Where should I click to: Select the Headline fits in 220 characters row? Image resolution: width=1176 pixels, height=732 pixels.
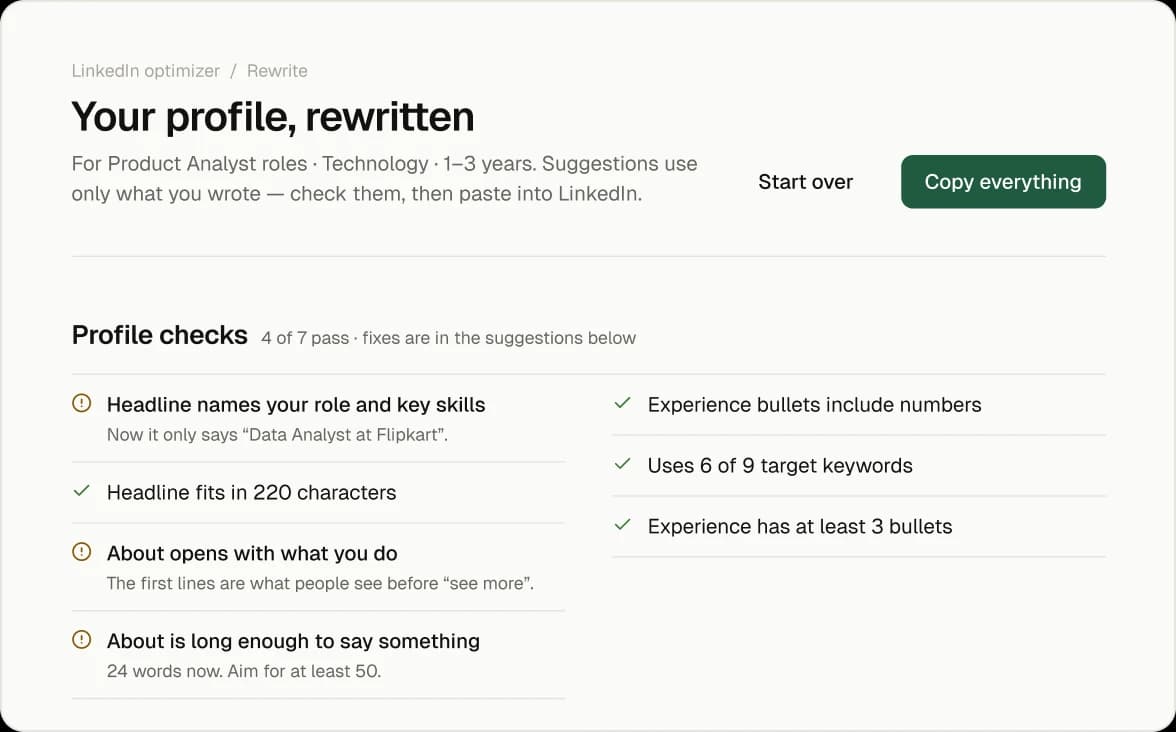[318, 493]
